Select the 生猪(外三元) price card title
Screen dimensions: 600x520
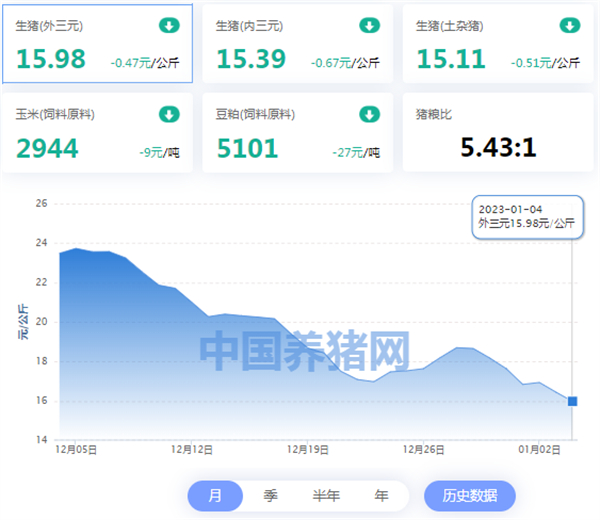[49, 26]
